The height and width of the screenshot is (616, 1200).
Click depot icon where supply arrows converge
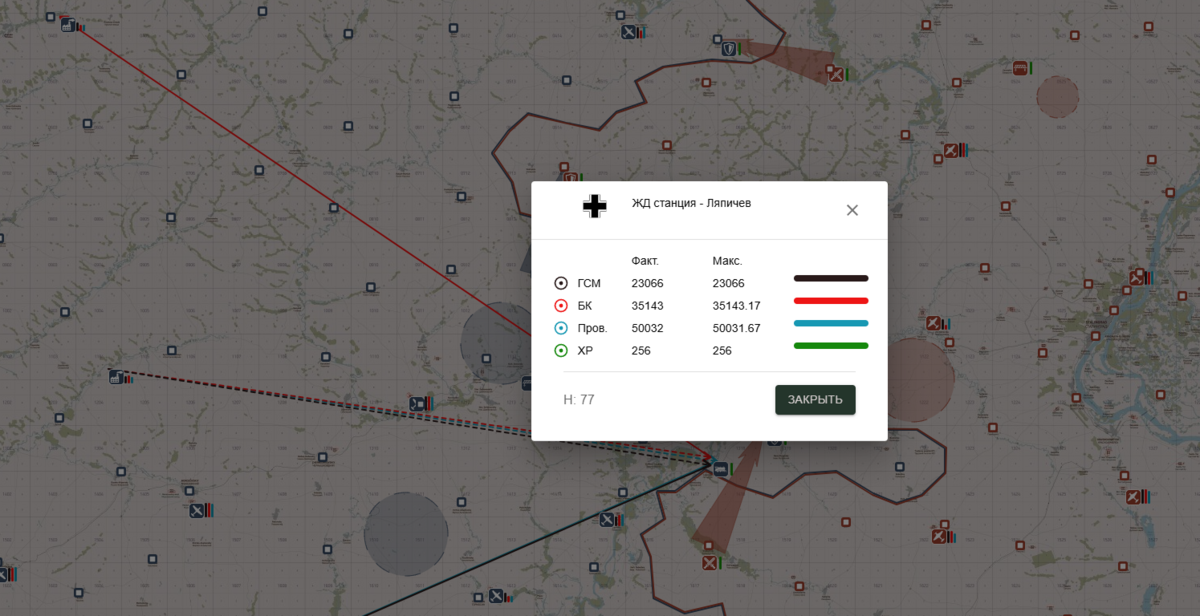click(x=720, y=467)
